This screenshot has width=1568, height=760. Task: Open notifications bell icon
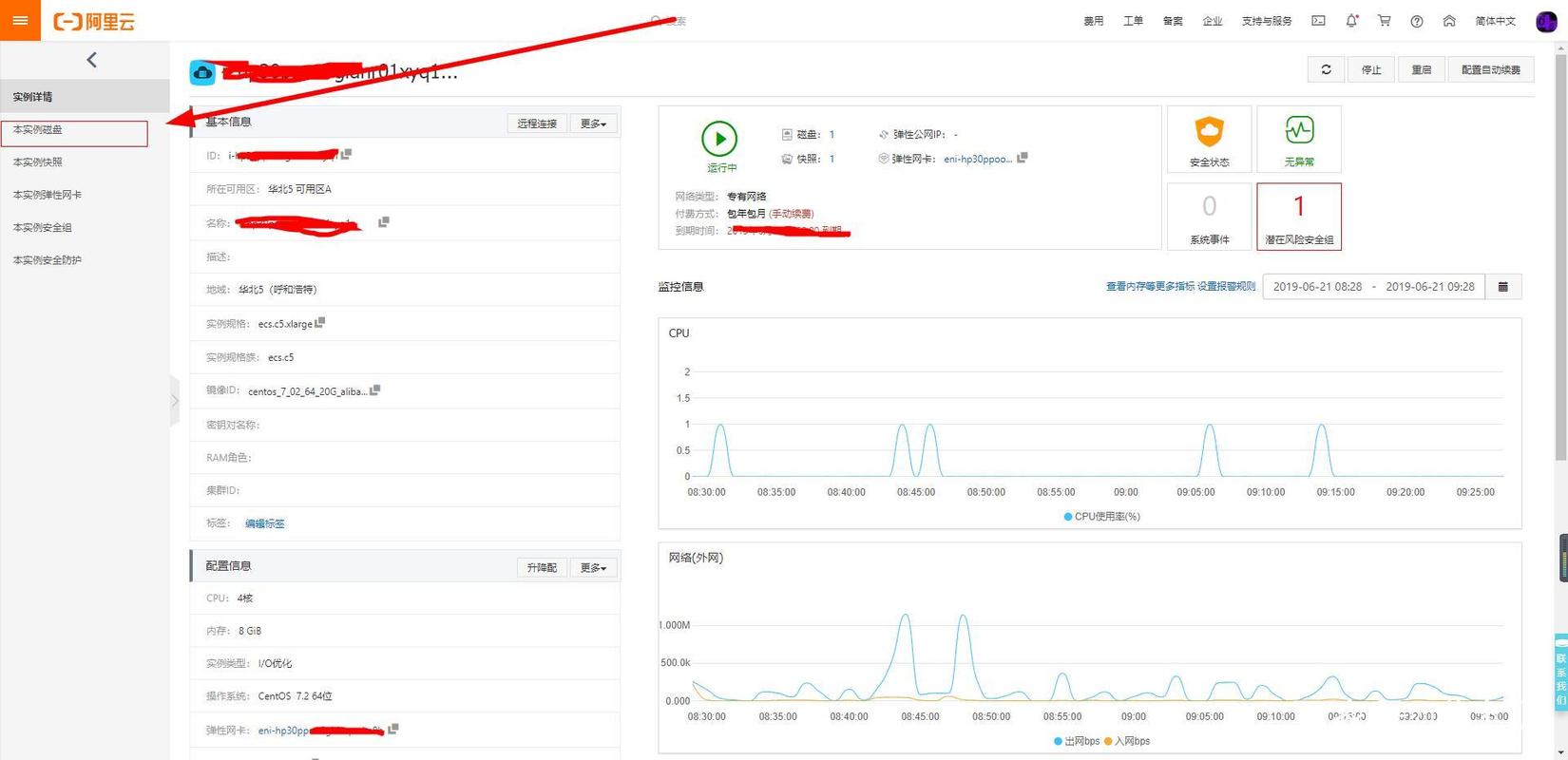[1351, 21]
